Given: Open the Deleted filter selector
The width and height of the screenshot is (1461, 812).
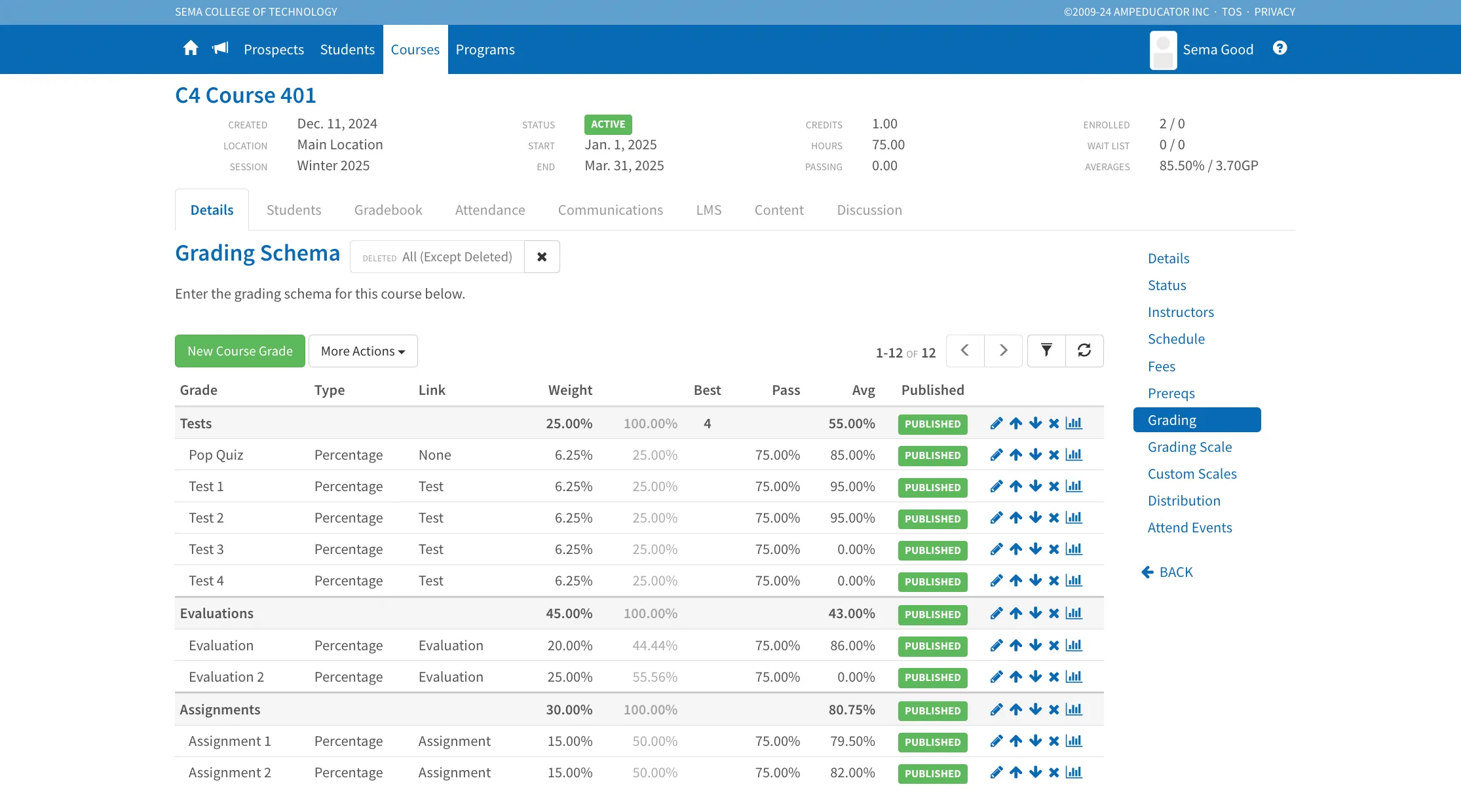Looking at the screenshot, I should (438, 257).
